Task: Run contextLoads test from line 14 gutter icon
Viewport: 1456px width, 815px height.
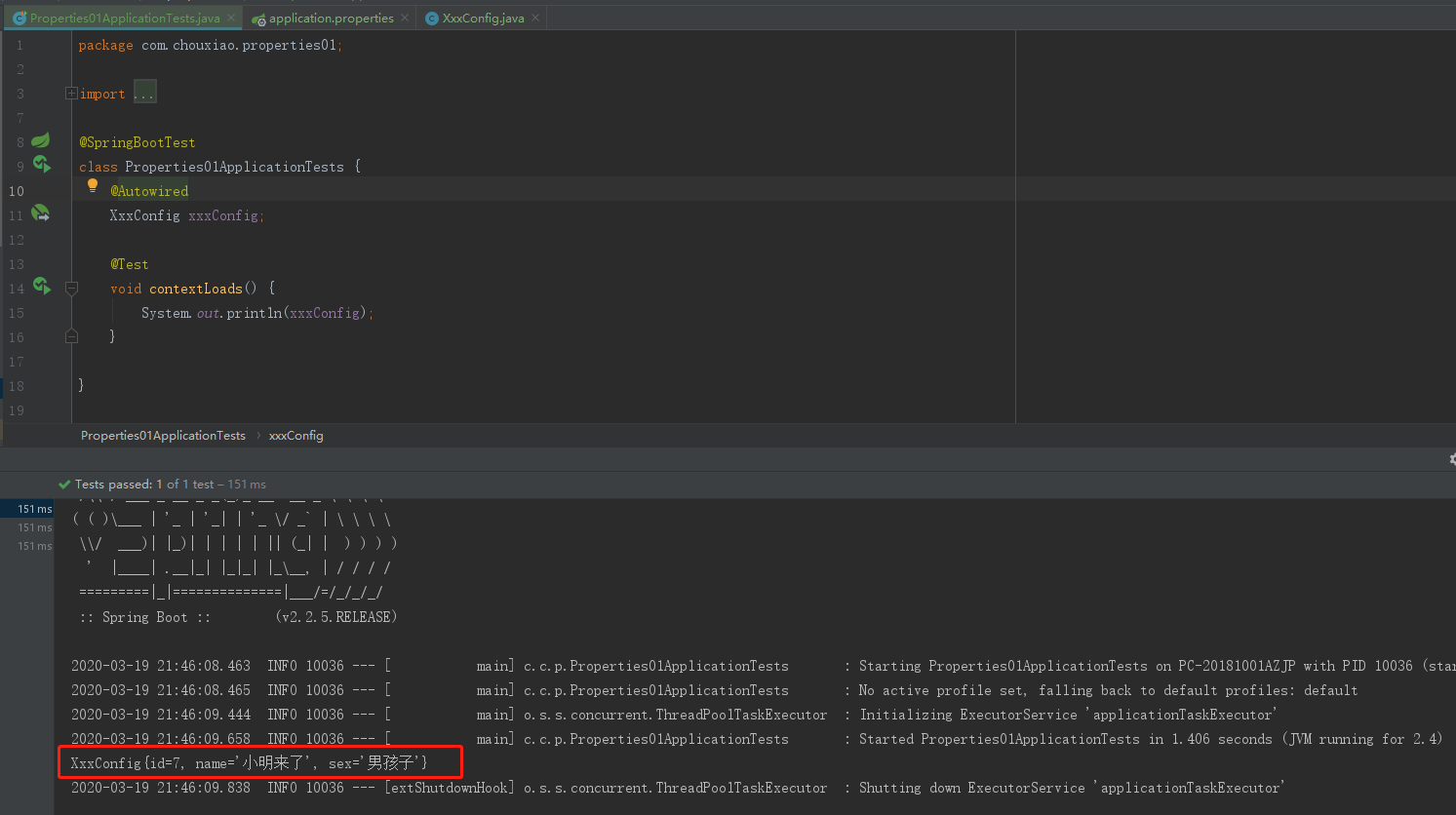Action: click(41, 286)
